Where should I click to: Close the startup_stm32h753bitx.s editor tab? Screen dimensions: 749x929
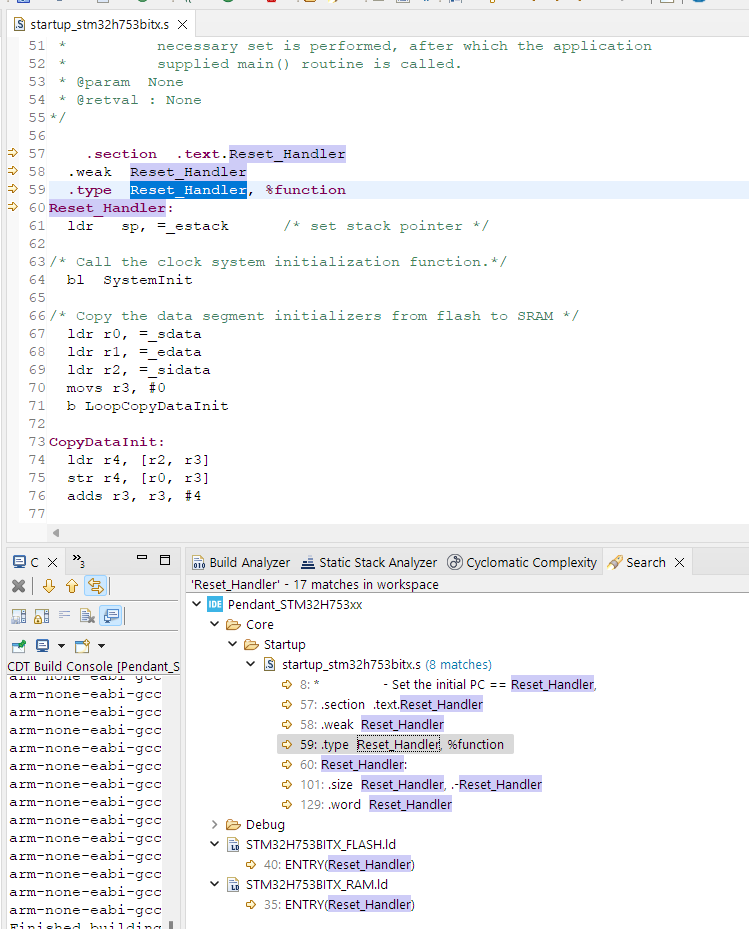pyautogui.click(x=180, y=24)
